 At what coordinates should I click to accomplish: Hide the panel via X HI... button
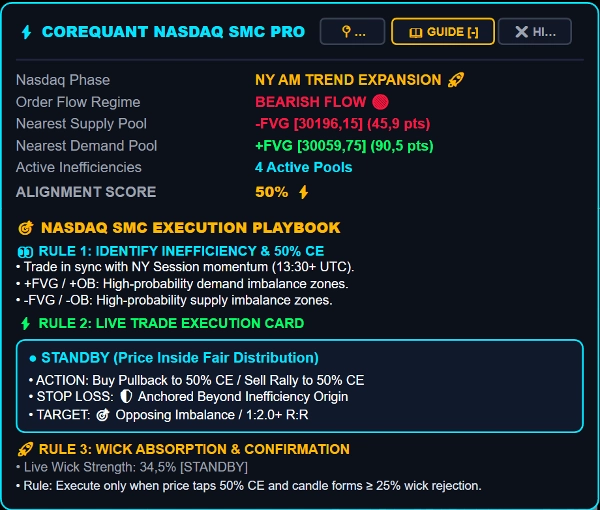[535, 32]
